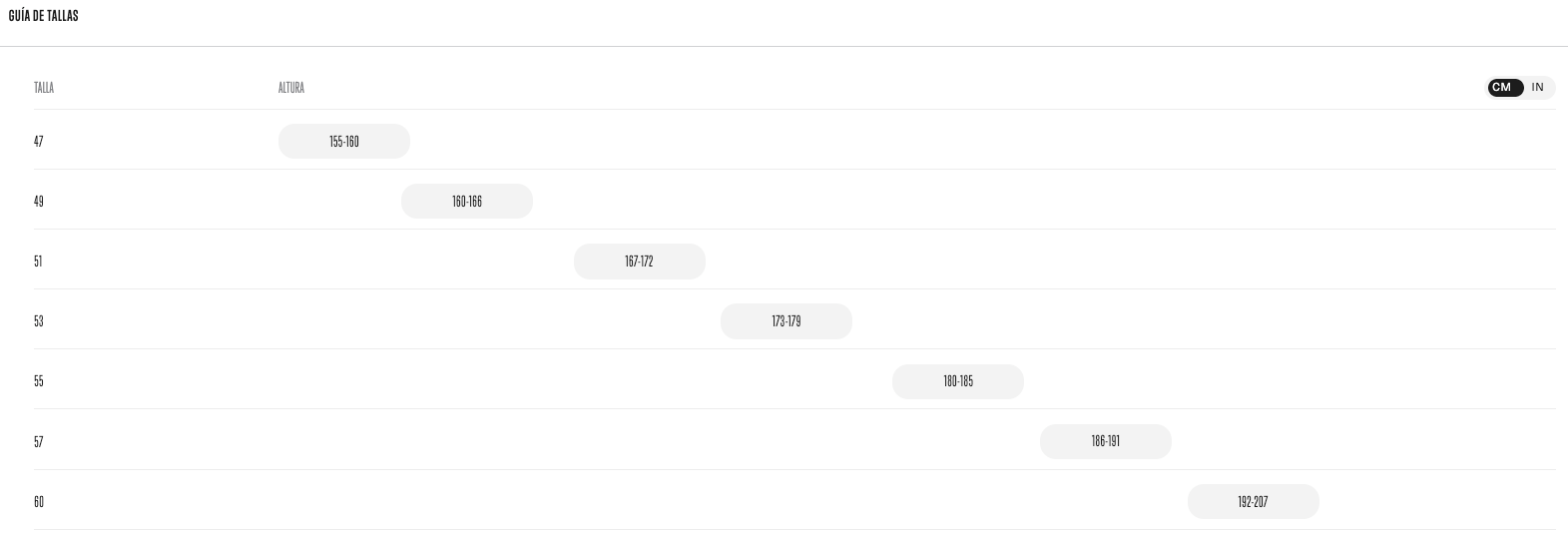
Task: Click the ALTURA column header
Action: tap(291, 88)
